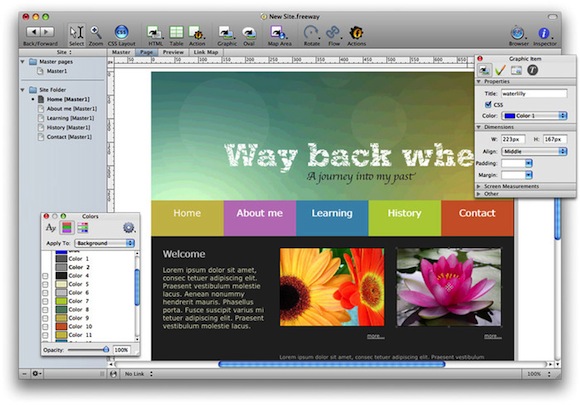Click the Back arrow button
Screen dimensions: 580x405
click(34, 32)
